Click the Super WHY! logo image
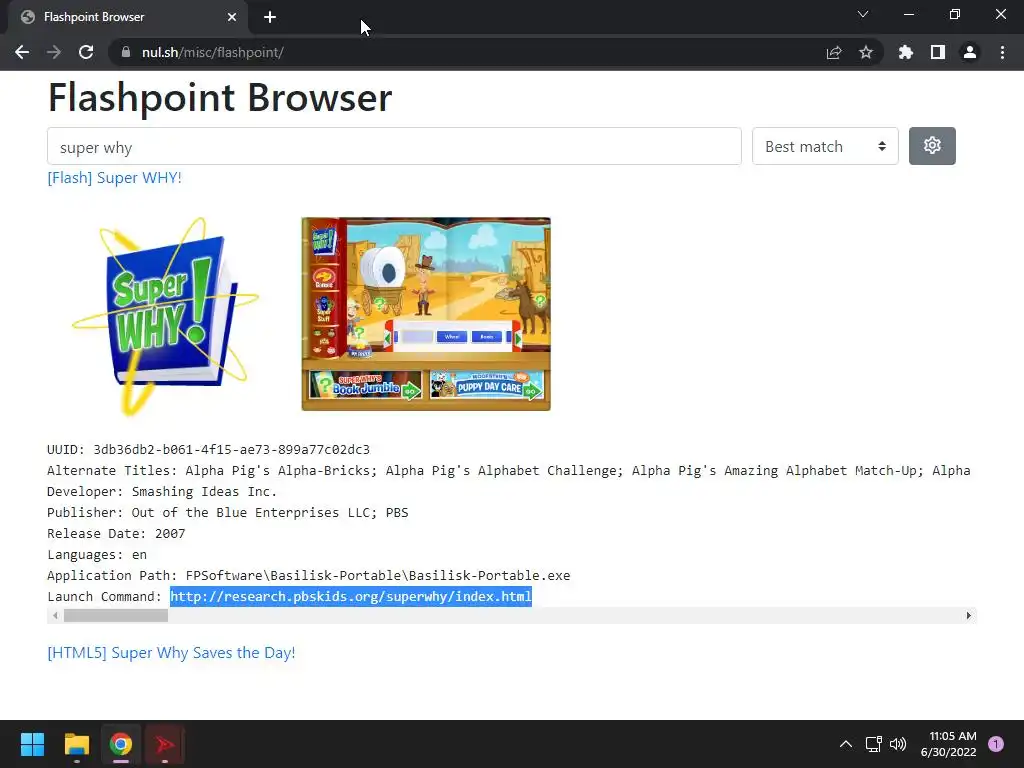Viewport: 1024px width, 768px height. (166, 316)
